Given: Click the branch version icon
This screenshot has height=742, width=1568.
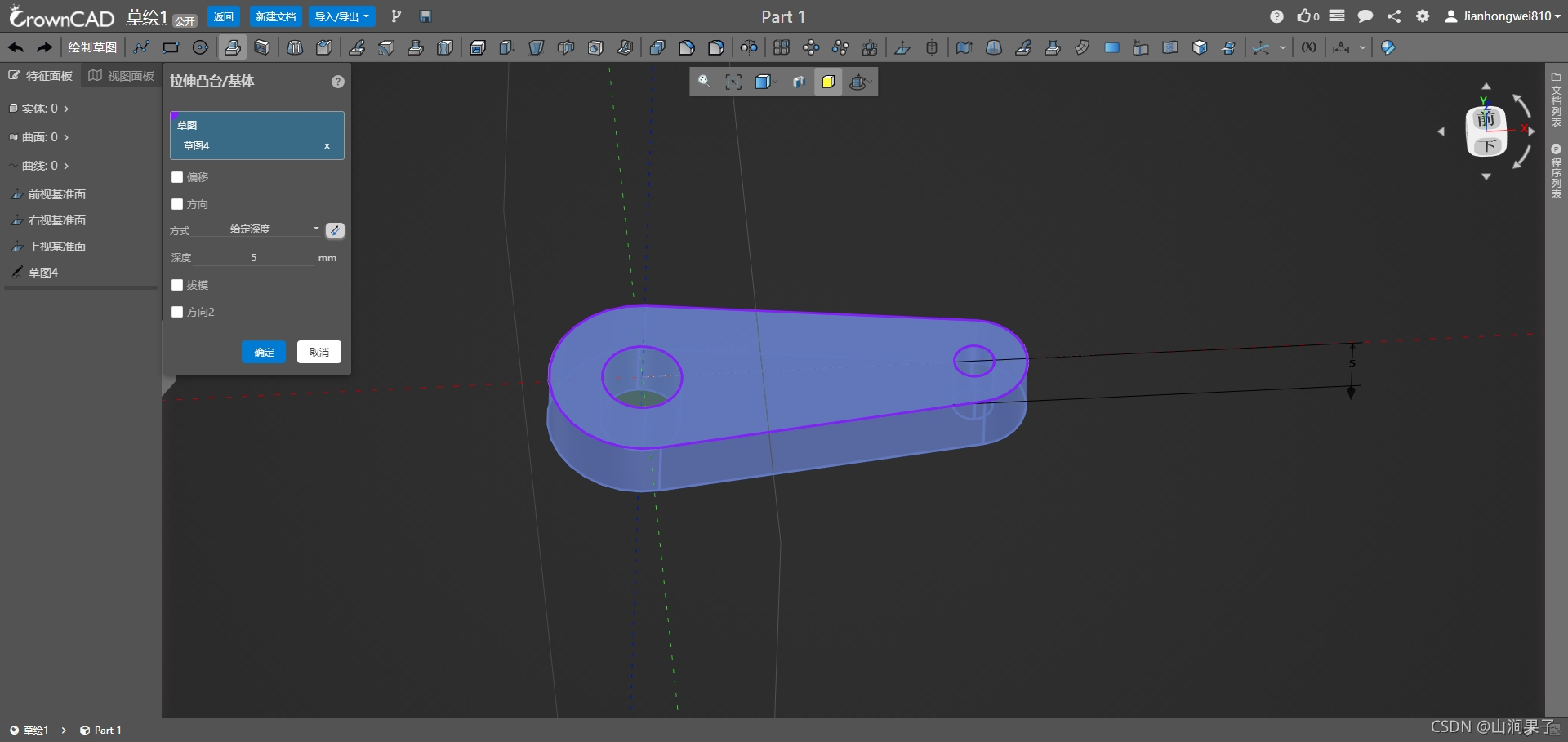Looking at the screenshot, I should coord(396,16).
